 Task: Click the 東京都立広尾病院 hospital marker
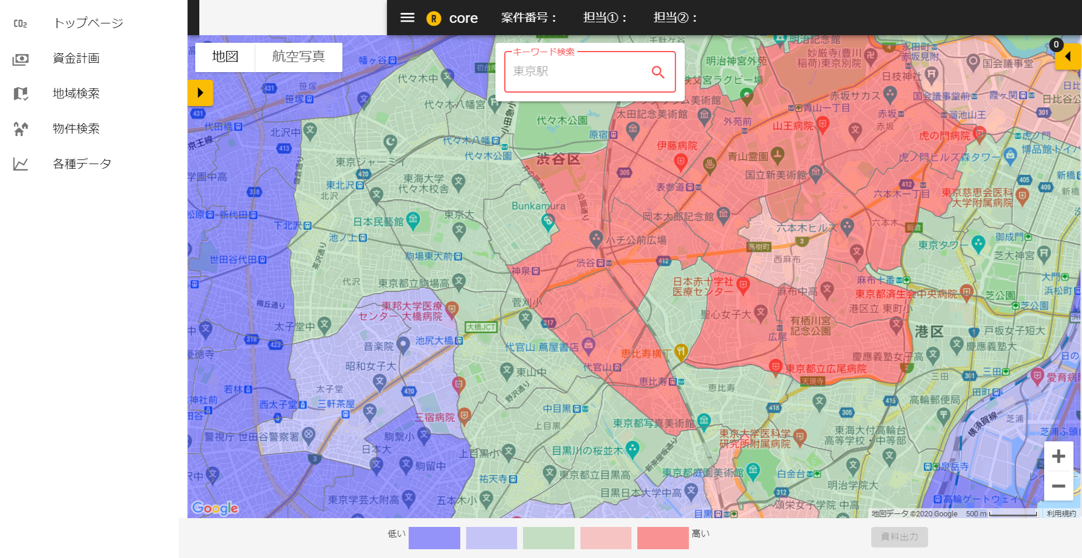click(x=775, y=366)
